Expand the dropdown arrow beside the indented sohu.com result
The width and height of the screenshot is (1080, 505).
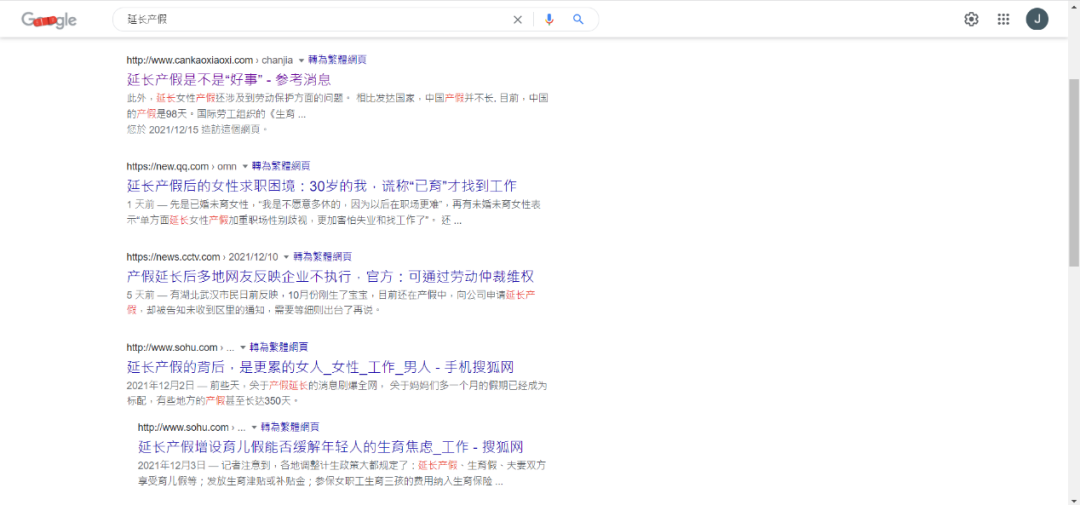click(x=254, y=427)
